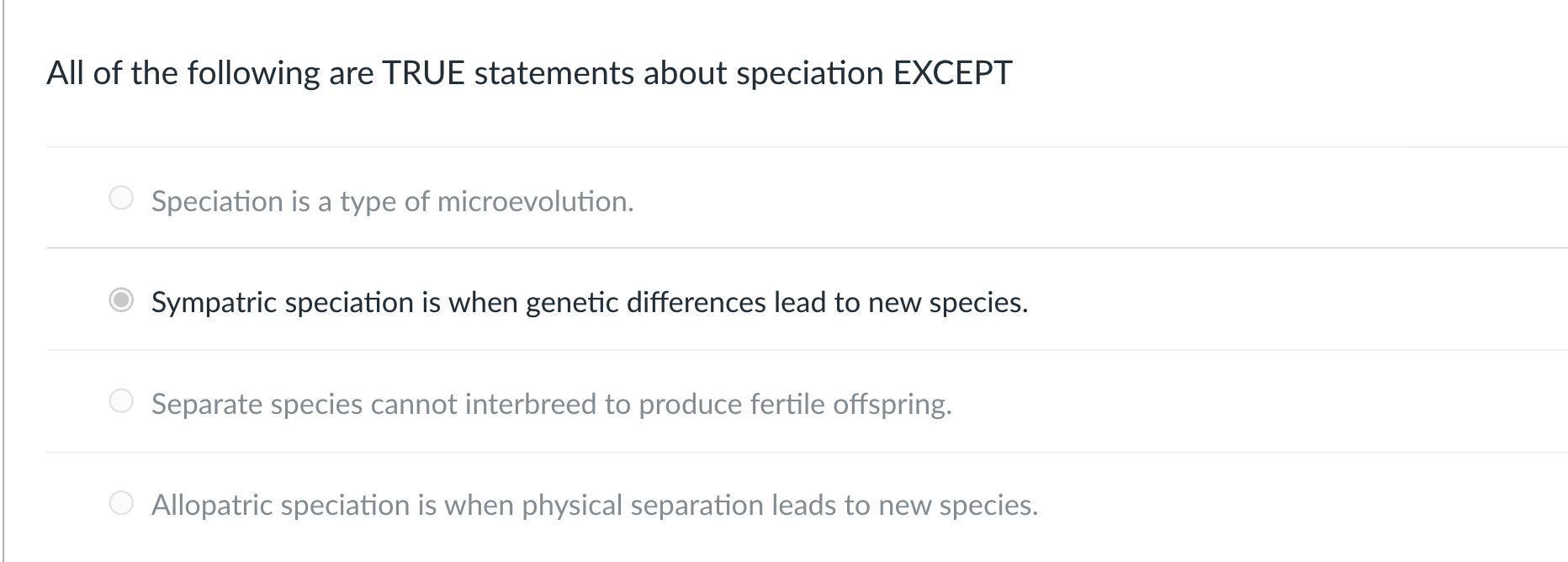Mark the Allopatric speciation option's radio button
This screenshot has width=1568, height=562.
tap(122, 503)
